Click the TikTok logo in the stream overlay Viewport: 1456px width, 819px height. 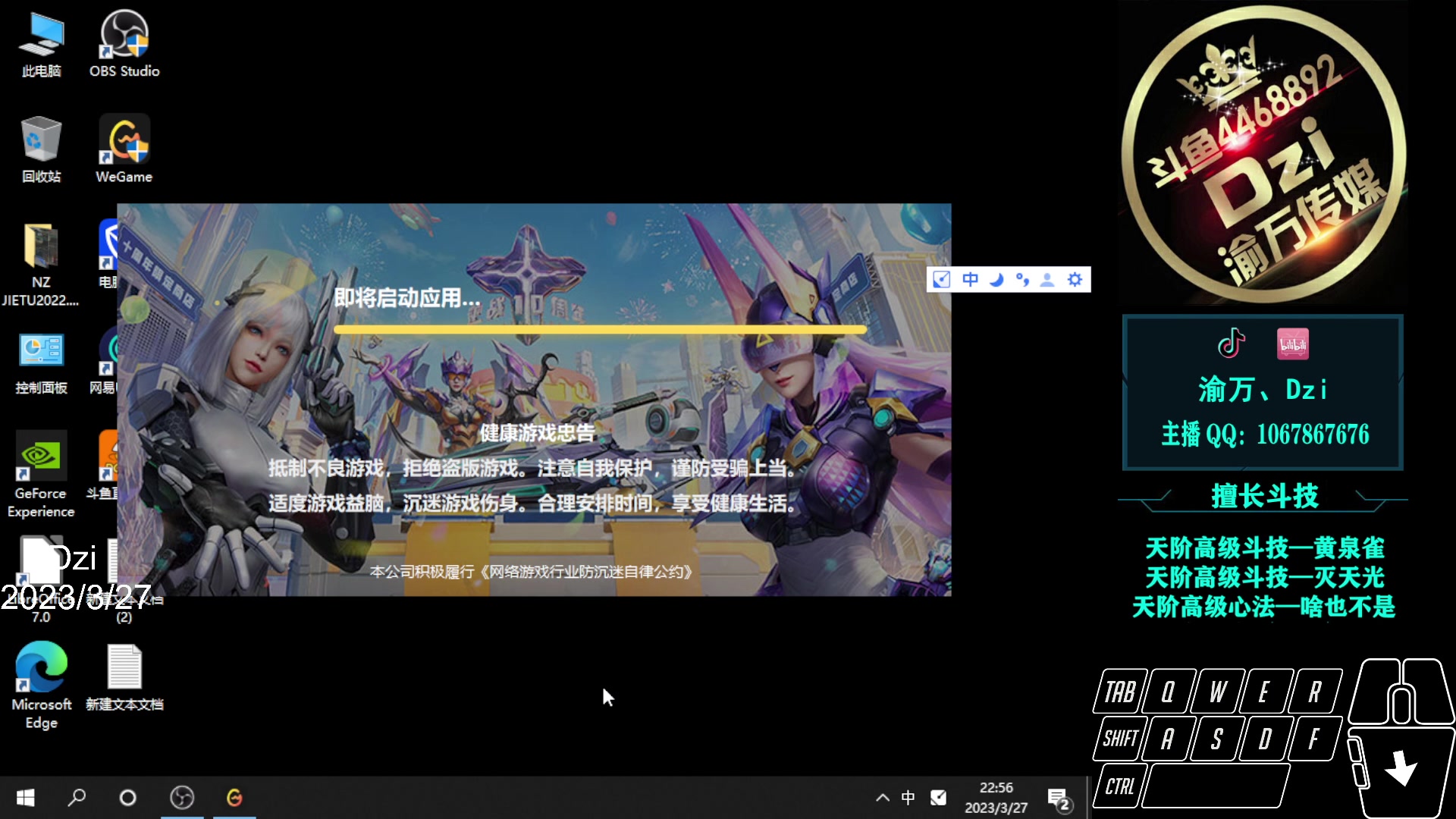[x=1232, y=344]
